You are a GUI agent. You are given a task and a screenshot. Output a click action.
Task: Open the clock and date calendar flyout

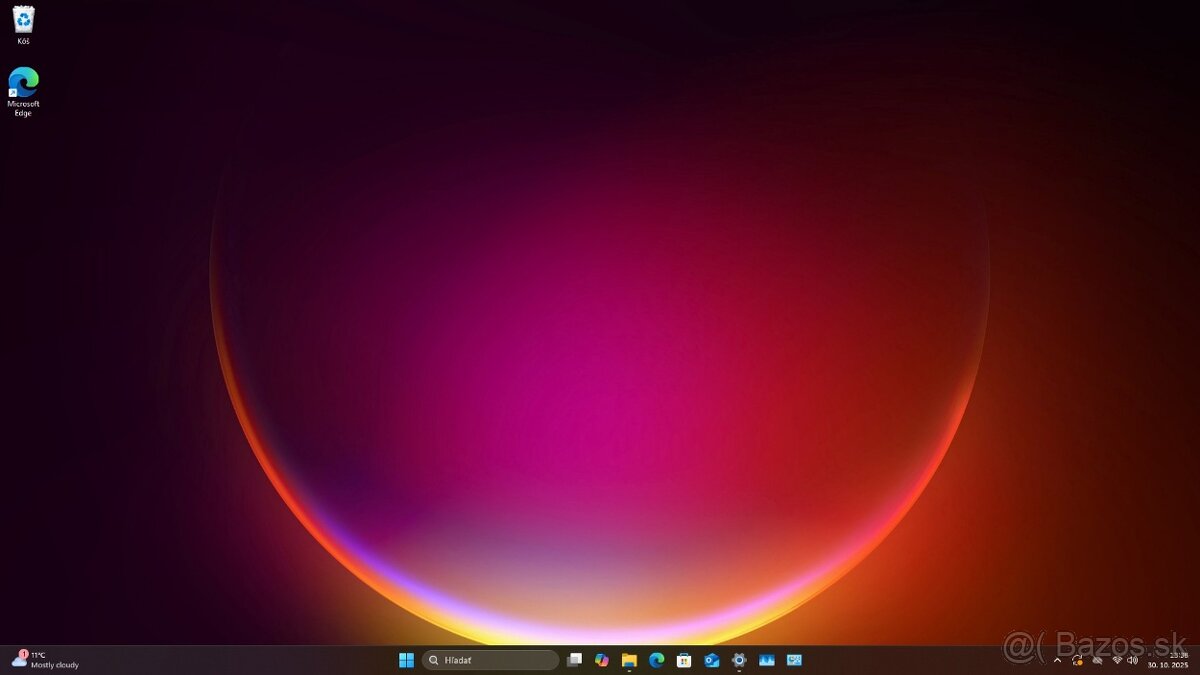(1167, 660)
